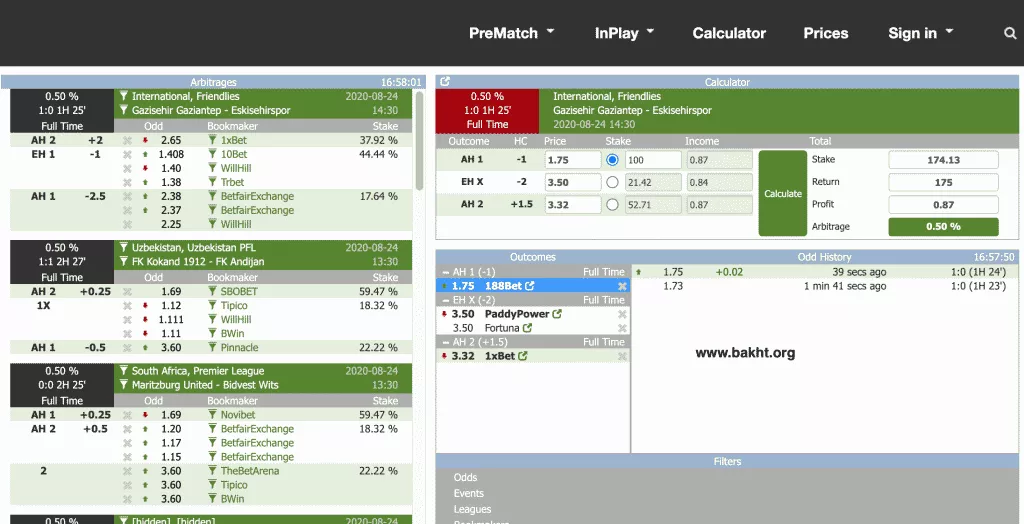Select the stake radio button for EH X
Viewport: 1024px width, 524px height.
pyautogui.click(x=613, y=182)
